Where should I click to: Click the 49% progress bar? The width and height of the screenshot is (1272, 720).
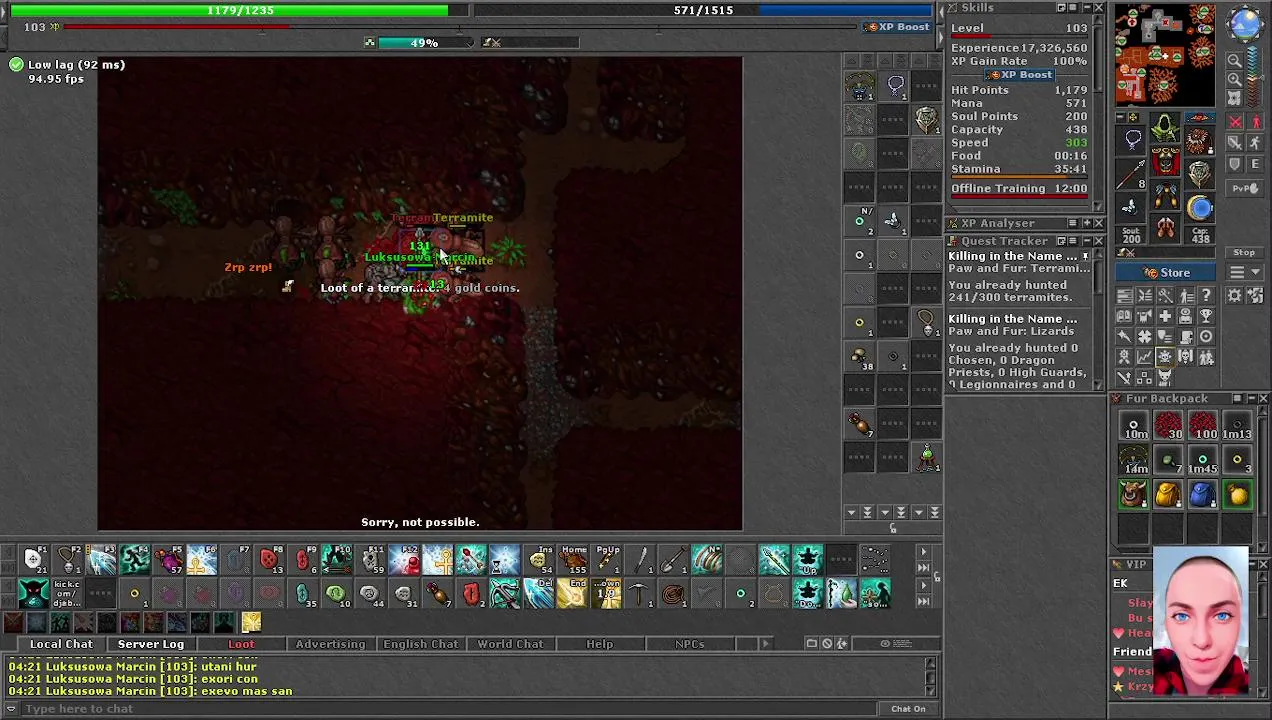tap(424, 42)
